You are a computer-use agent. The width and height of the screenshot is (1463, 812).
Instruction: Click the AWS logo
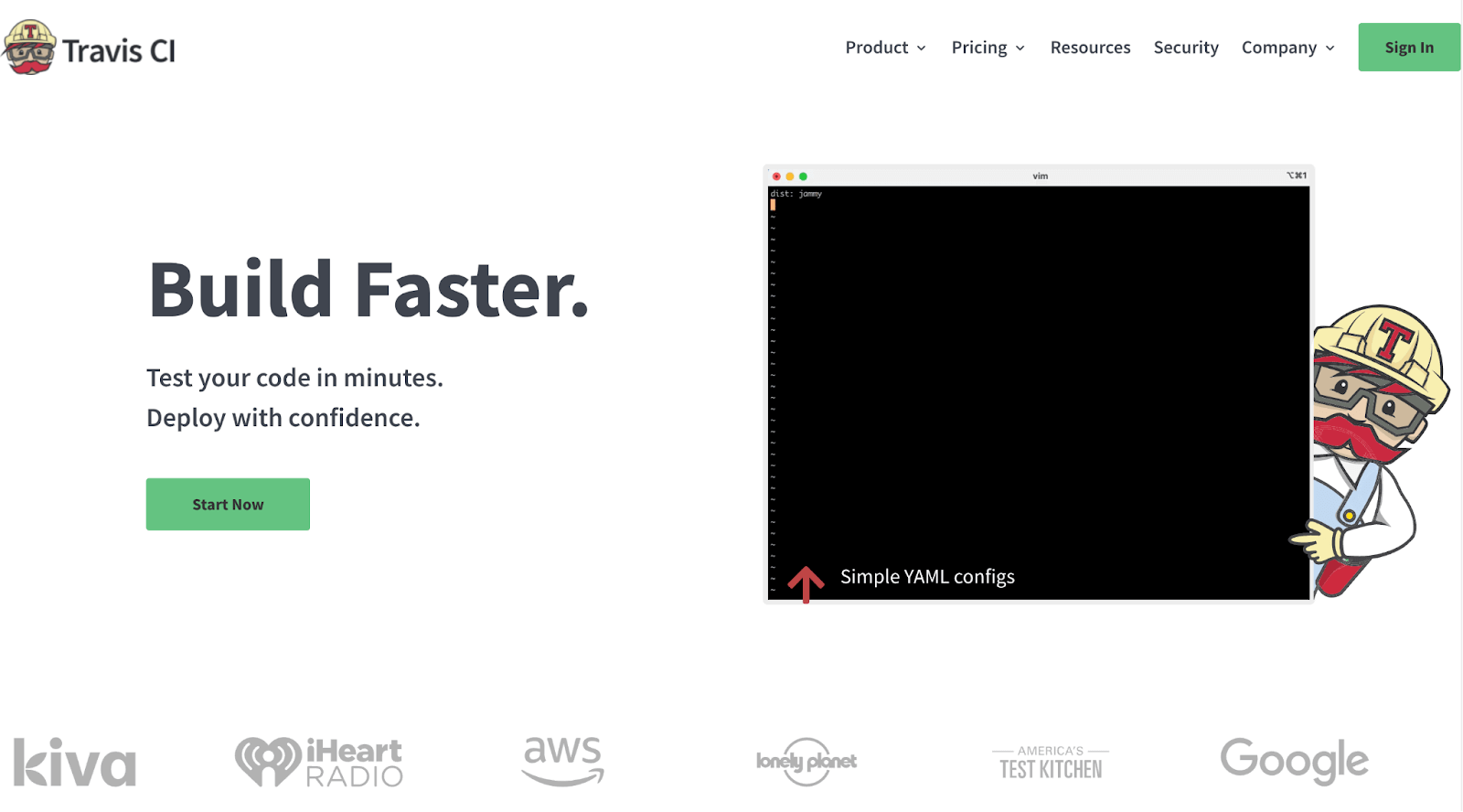pos(562,761)
